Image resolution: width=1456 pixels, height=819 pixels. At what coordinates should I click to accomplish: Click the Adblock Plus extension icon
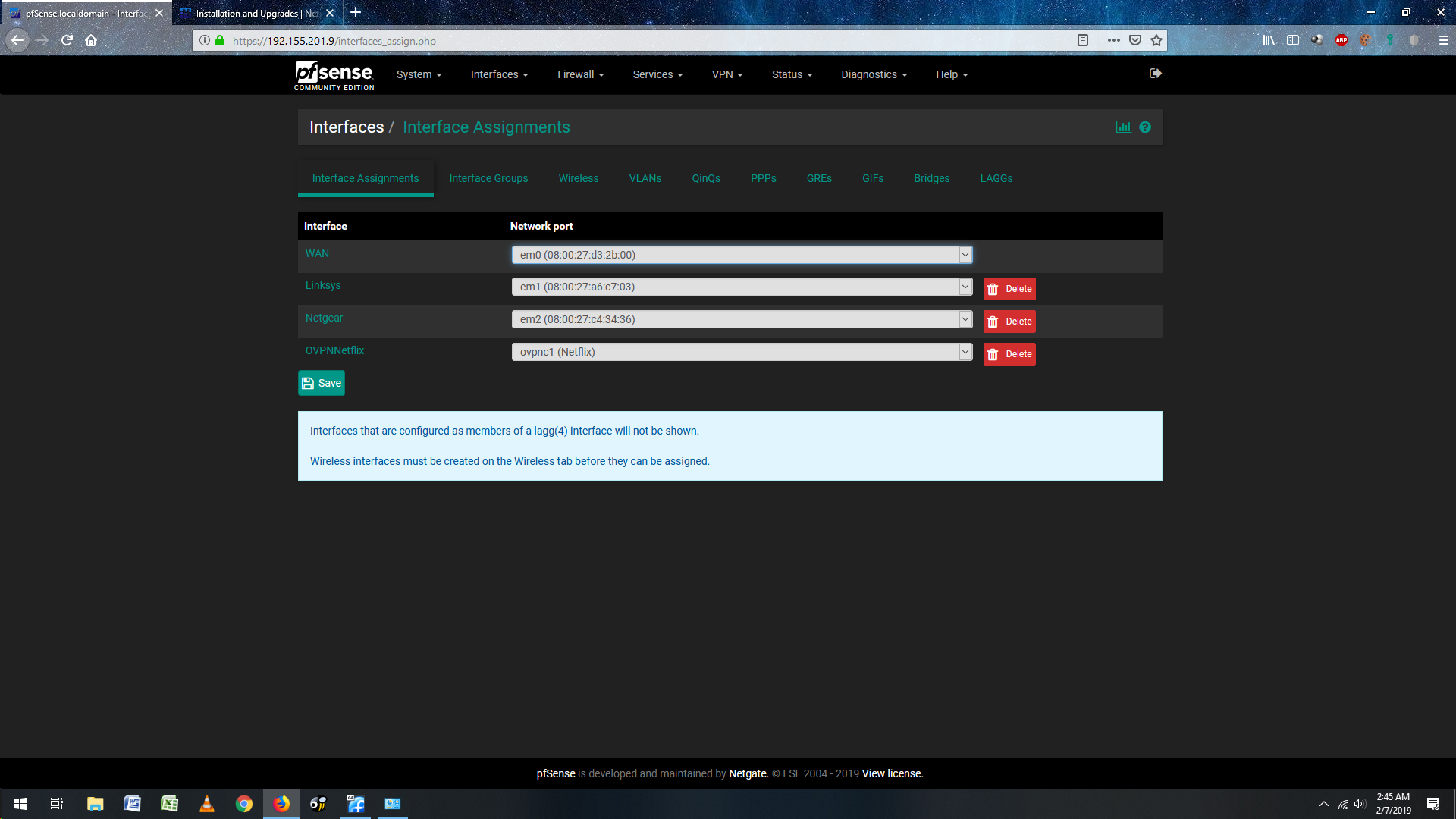pos(1341,41)
